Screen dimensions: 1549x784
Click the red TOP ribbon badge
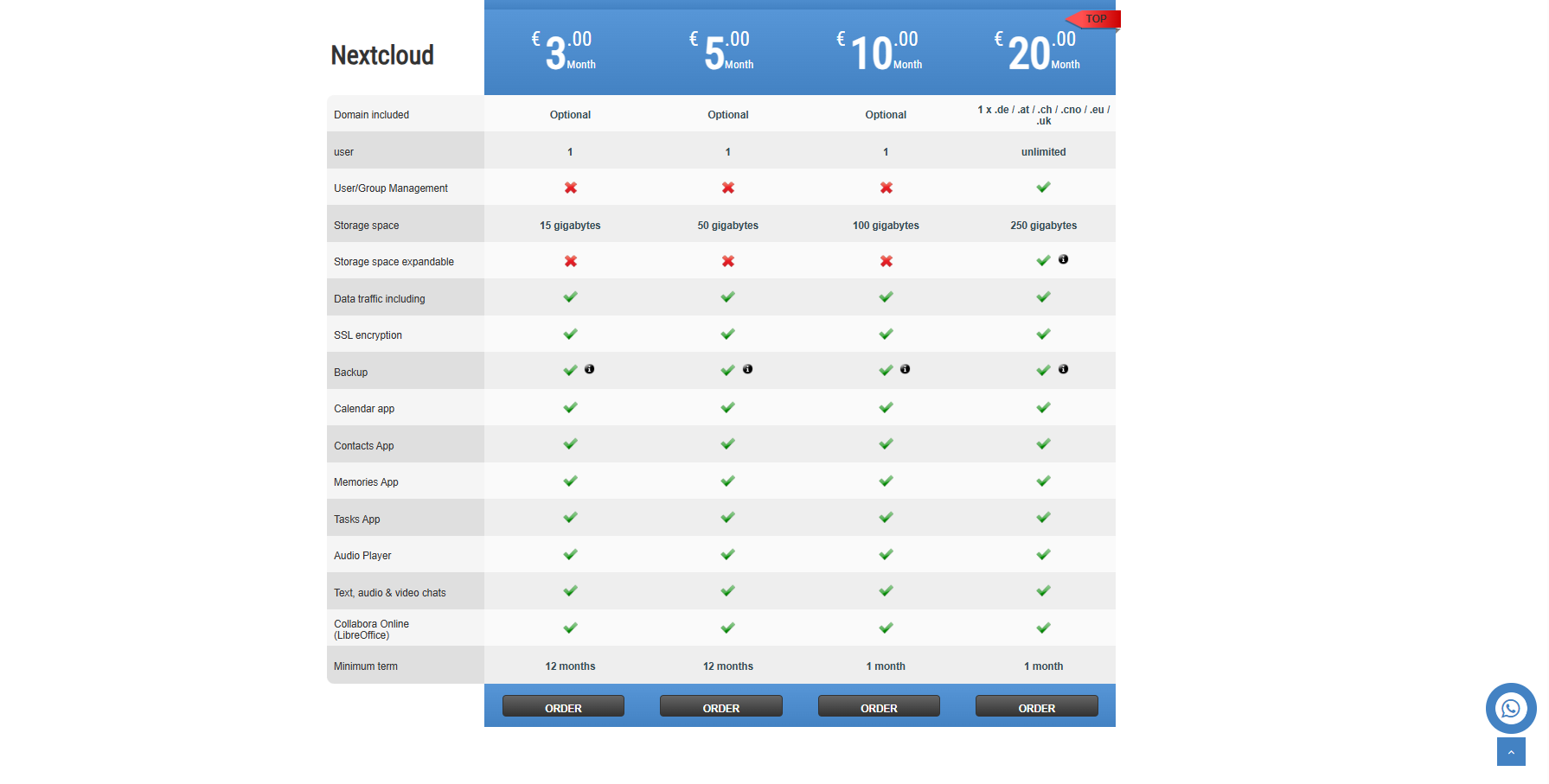[1093, 19]
